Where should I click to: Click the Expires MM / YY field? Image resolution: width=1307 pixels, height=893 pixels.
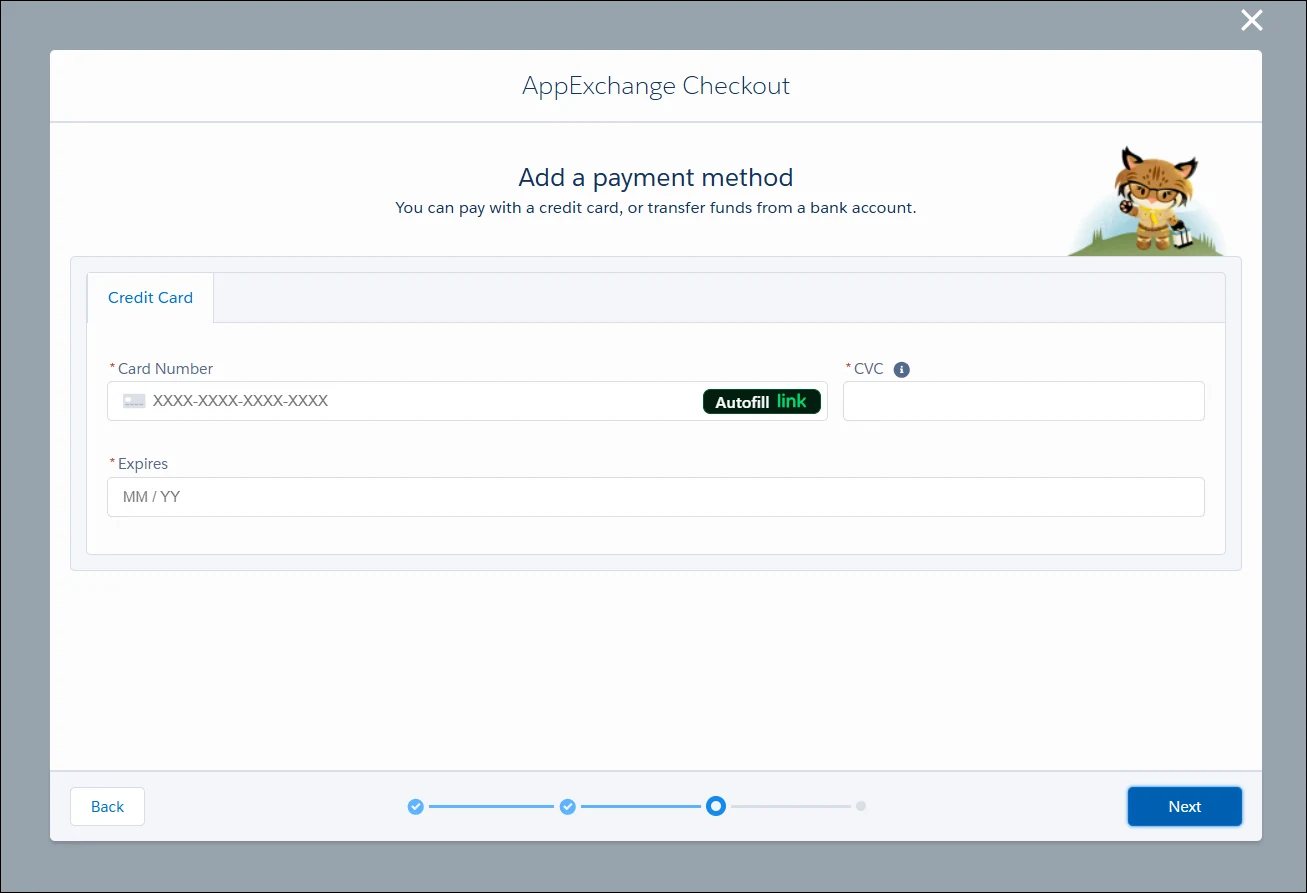[655, 497]
